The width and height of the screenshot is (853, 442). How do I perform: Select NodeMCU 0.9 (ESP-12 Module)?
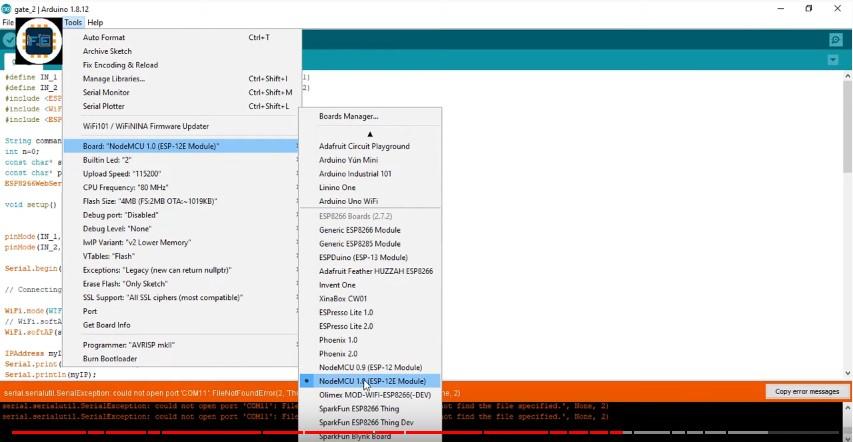point(370,368)
